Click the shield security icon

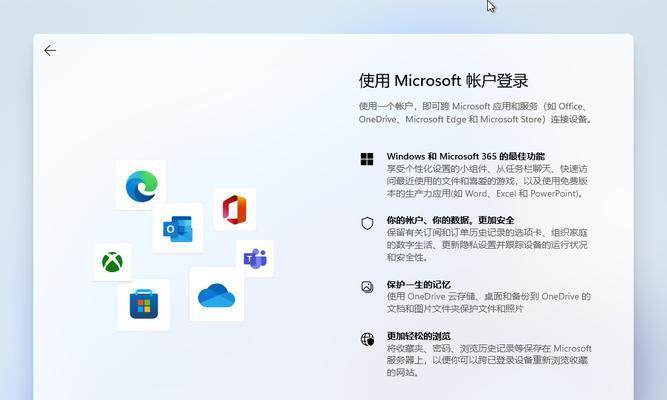point(367,223)
